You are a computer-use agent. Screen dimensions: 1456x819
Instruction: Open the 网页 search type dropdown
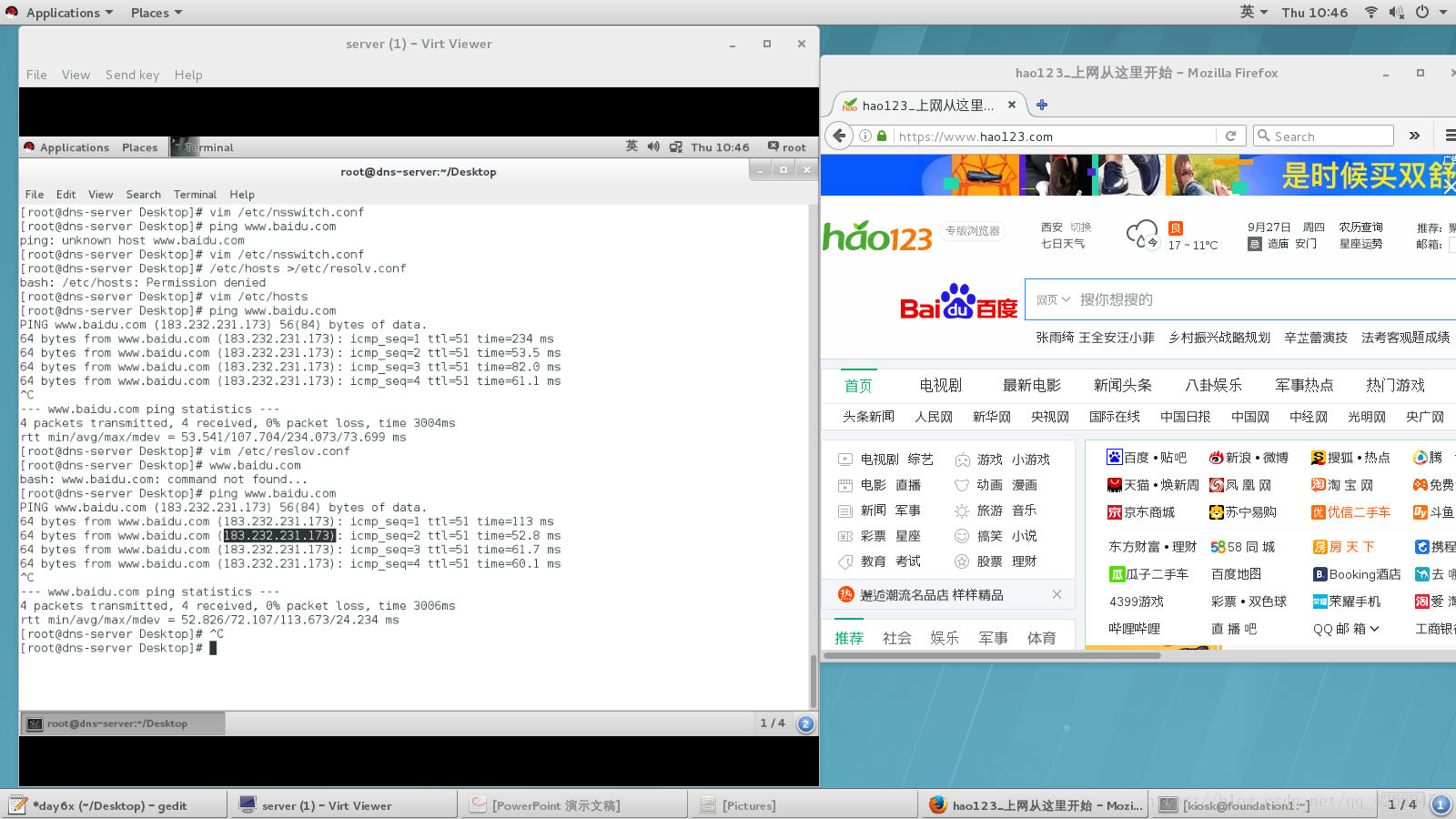[1053, 299]
